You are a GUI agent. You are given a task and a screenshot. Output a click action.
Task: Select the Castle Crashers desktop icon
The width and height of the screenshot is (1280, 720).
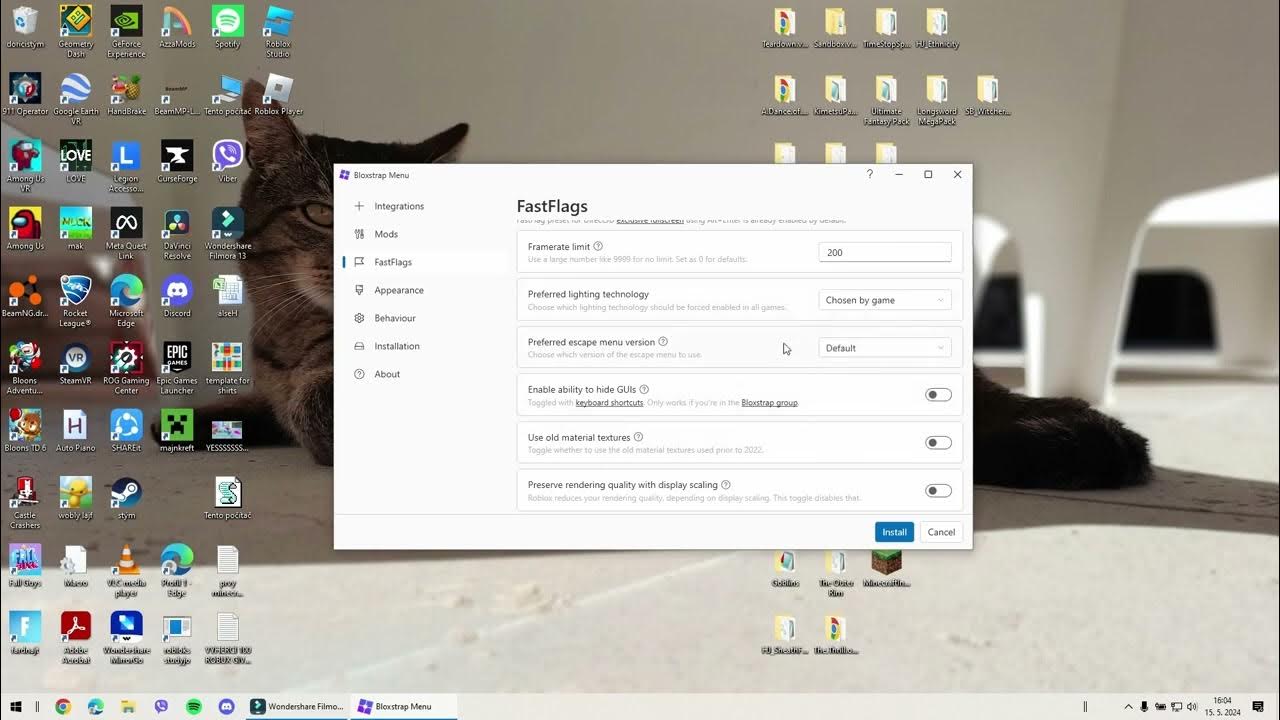pos(25,503)
